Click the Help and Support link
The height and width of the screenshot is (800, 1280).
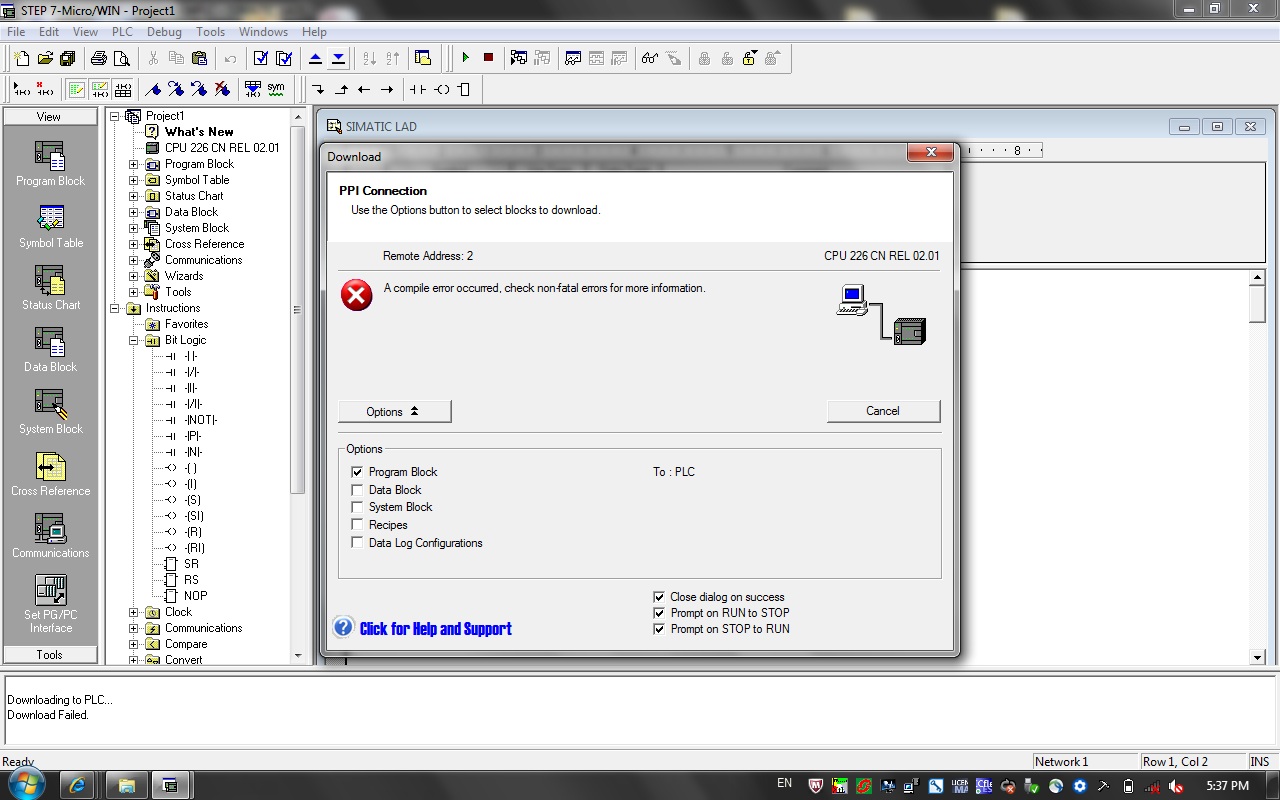coord(435,629)
